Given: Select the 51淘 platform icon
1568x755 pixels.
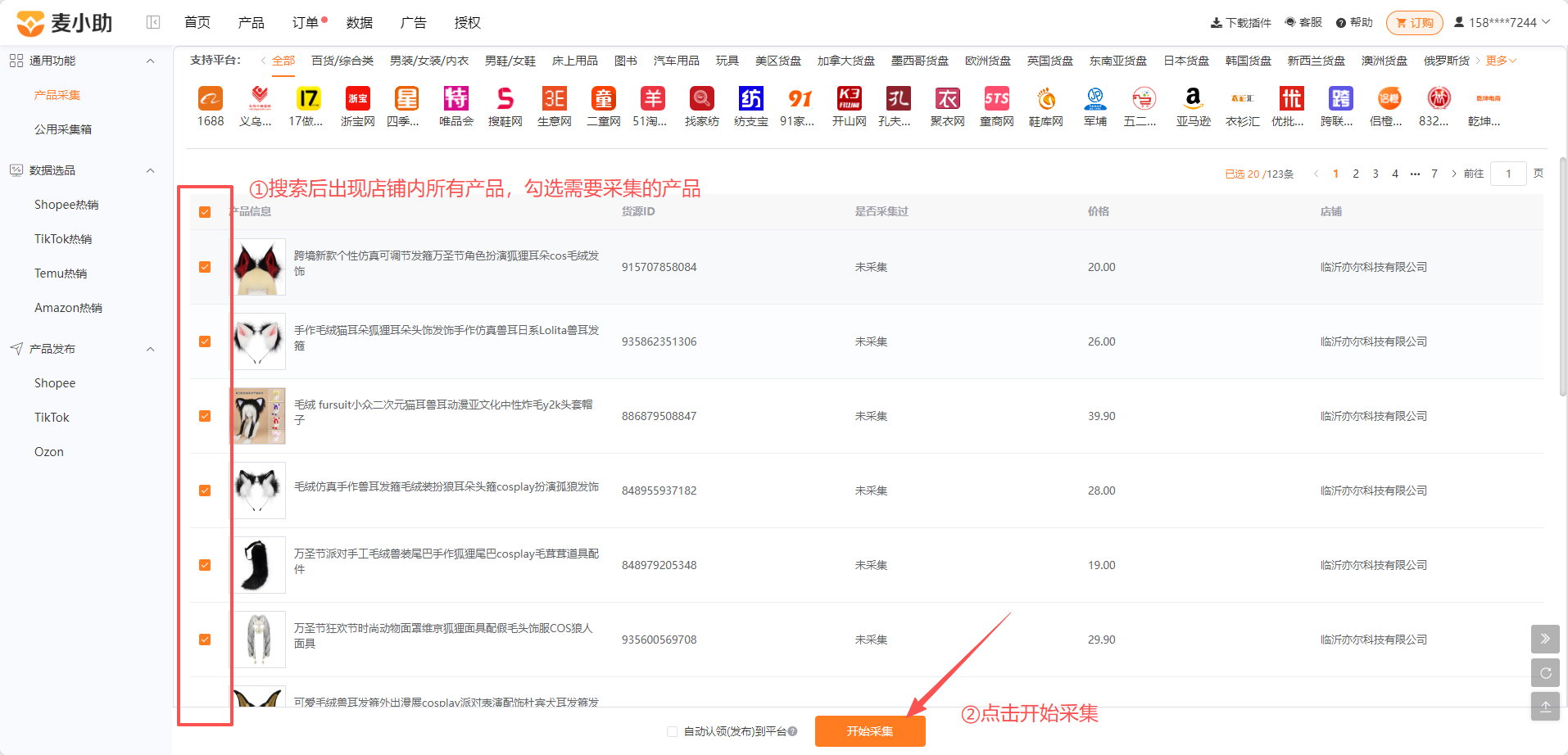Looking at the screenshot, I should click(x=653, y=99).
